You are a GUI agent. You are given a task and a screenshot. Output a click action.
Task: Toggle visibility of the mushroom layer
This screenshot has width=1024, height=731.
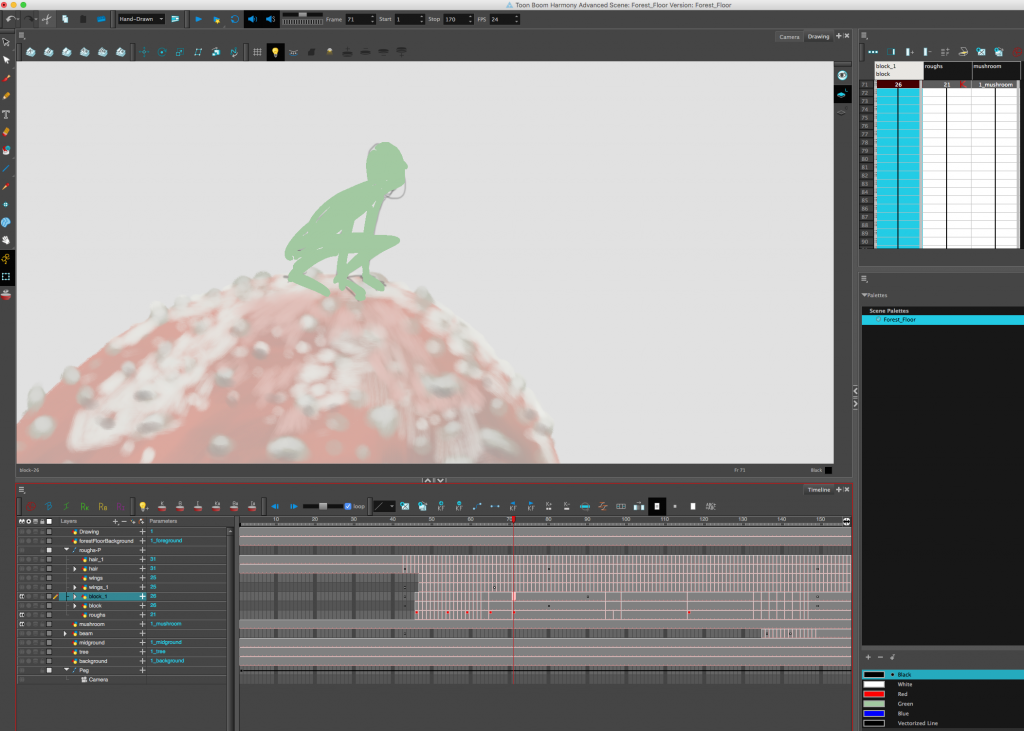21,623
